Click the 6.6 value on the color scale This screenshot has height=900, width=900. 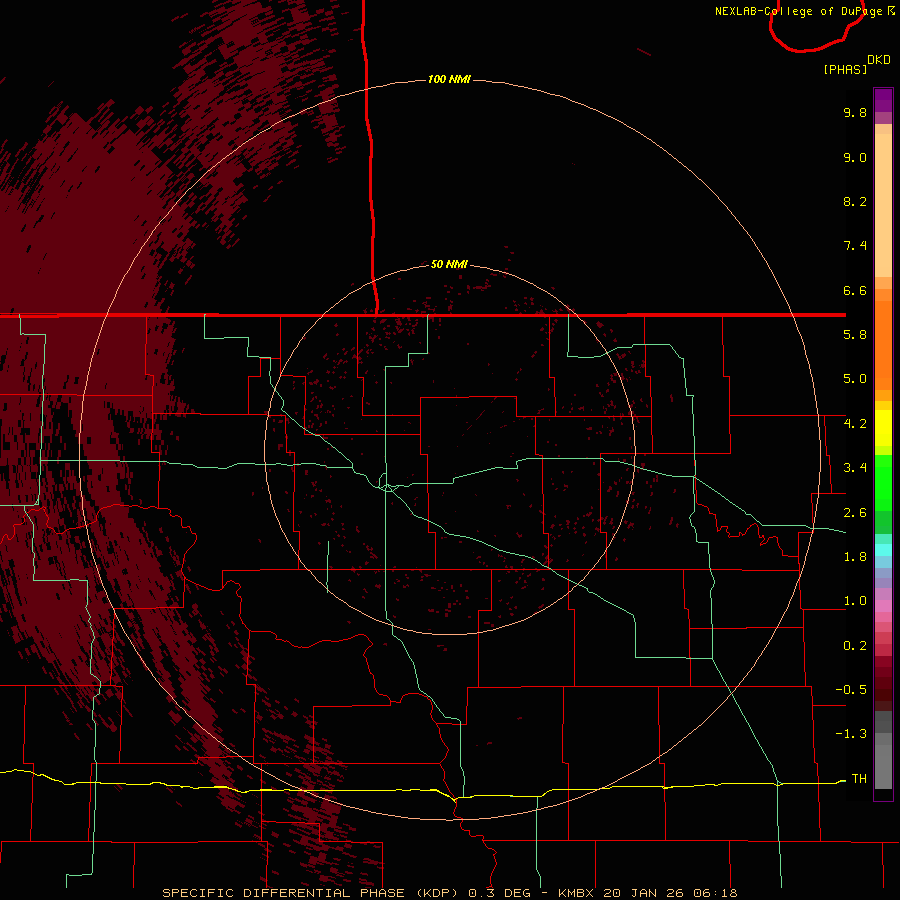click(x=855, y=290)
